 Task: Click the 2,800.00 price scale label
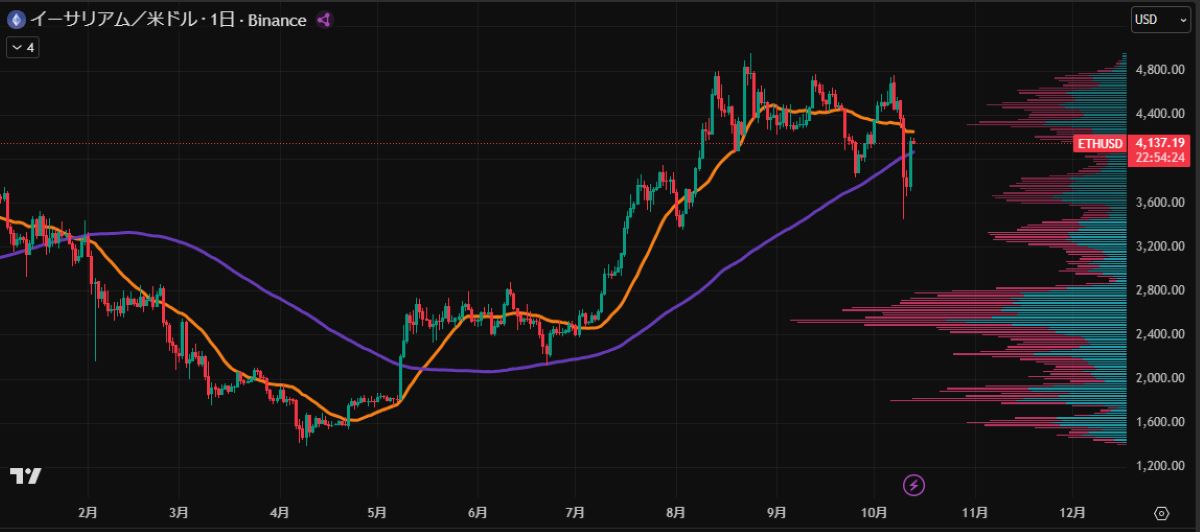pos(1160,290)
